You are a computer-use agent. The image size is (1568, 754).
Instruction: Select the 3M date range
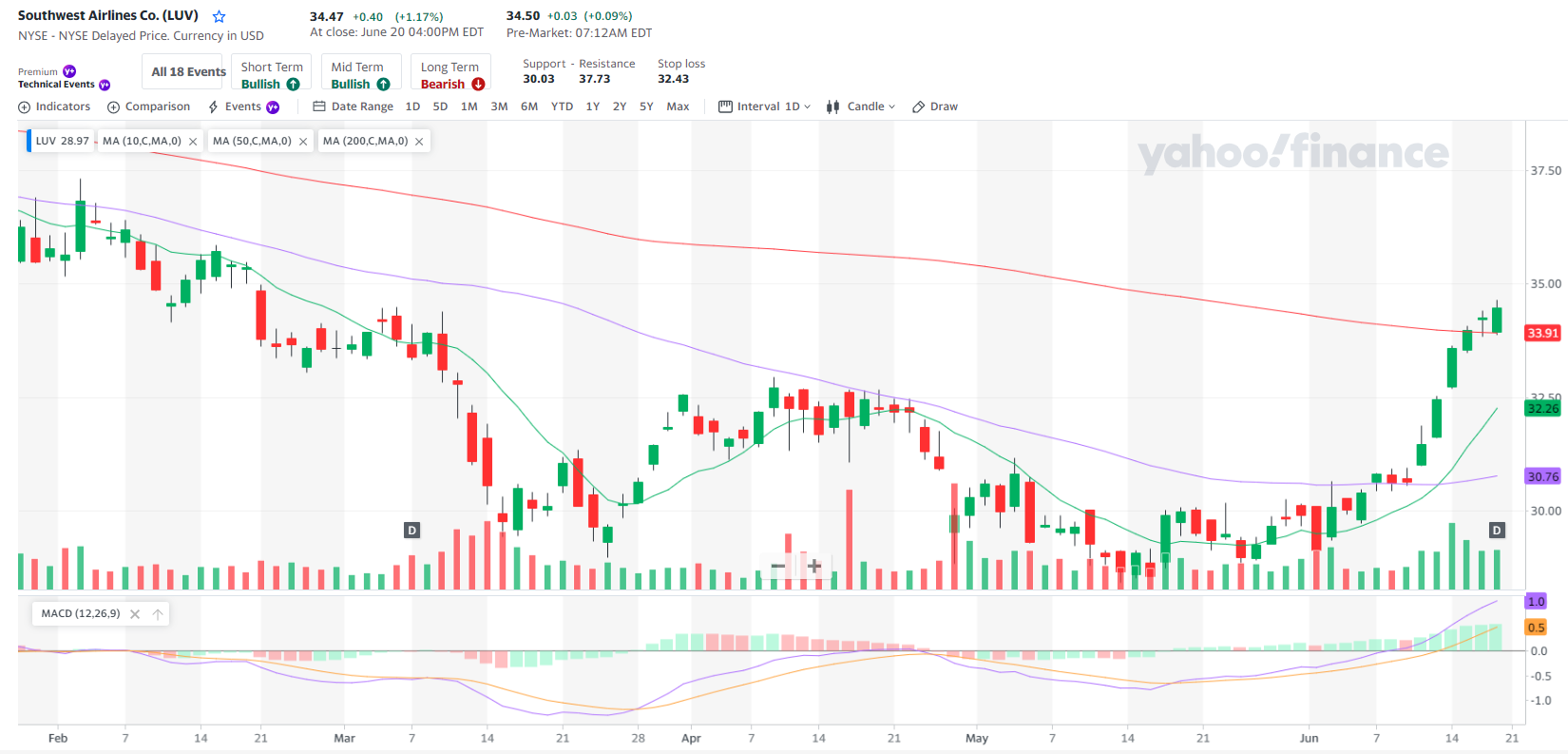tap(499, 106)
